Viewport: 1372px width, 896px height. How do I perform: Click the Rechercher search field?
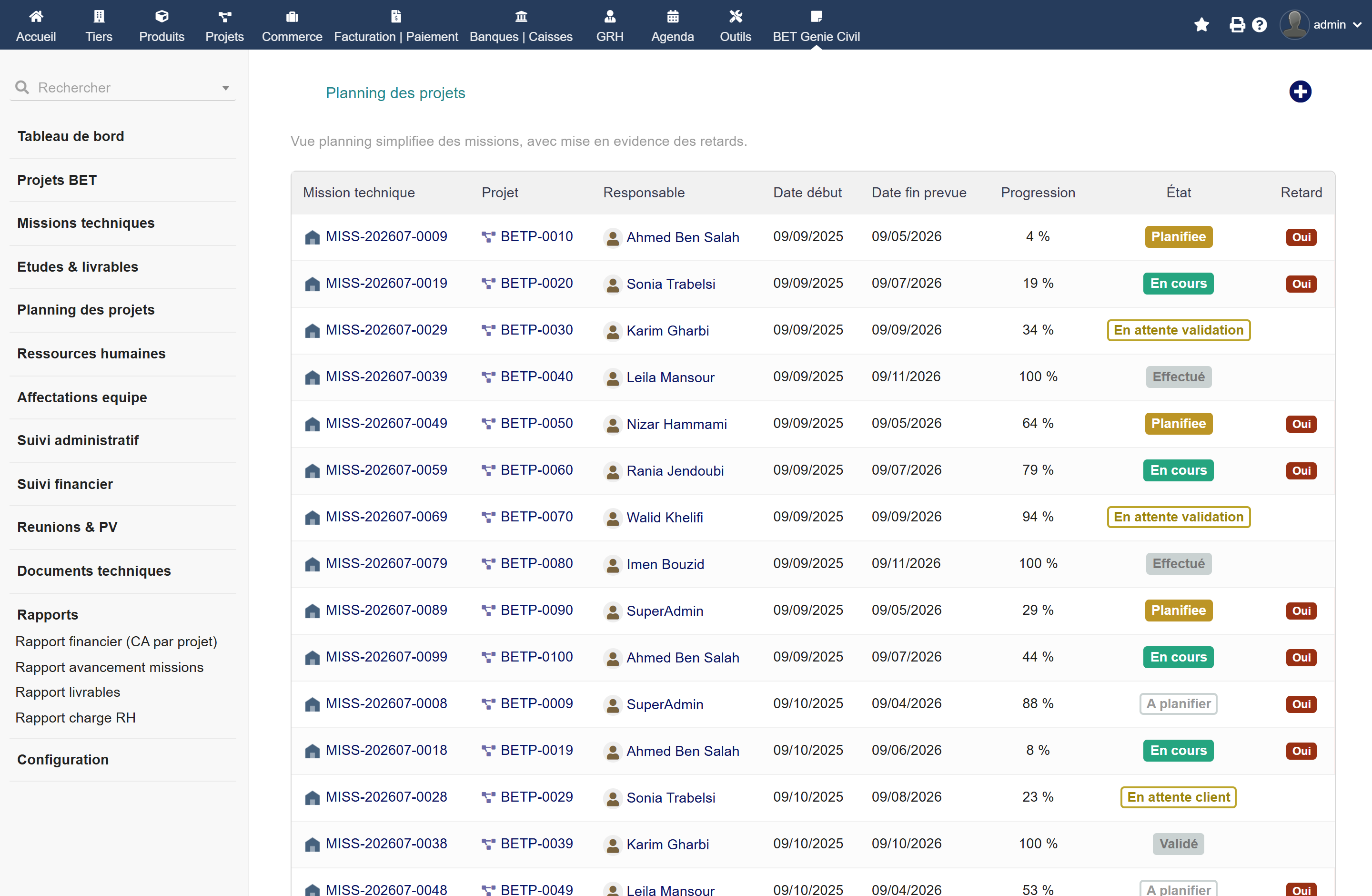123,88
